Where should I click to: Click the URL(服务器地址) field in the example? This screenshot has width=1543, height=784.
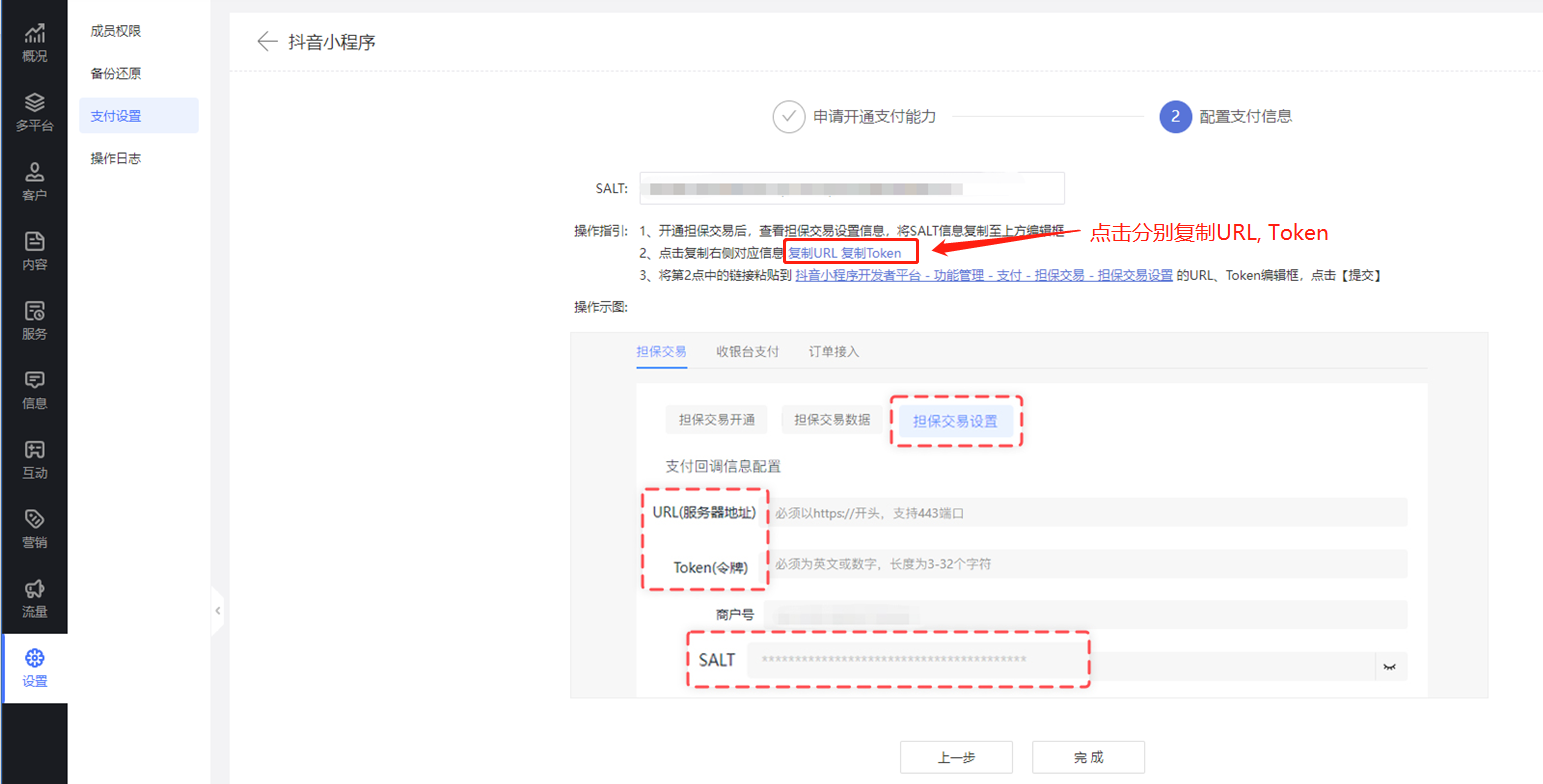(1086, 512)
